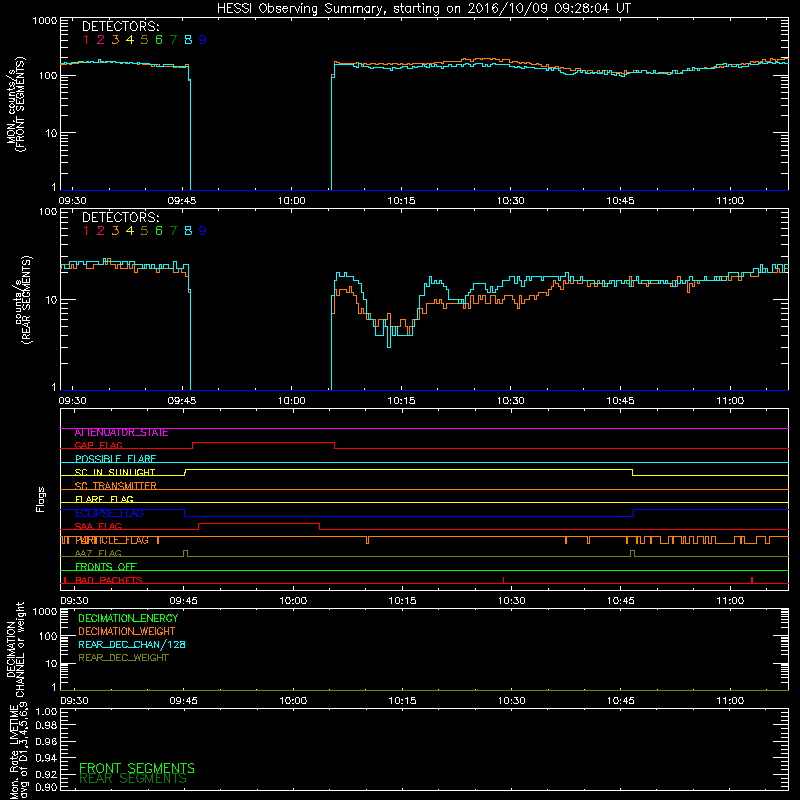
Task: Select olive detector 5 in the rear segments legend
Action: pyautogui.click(x=144, y=231)
